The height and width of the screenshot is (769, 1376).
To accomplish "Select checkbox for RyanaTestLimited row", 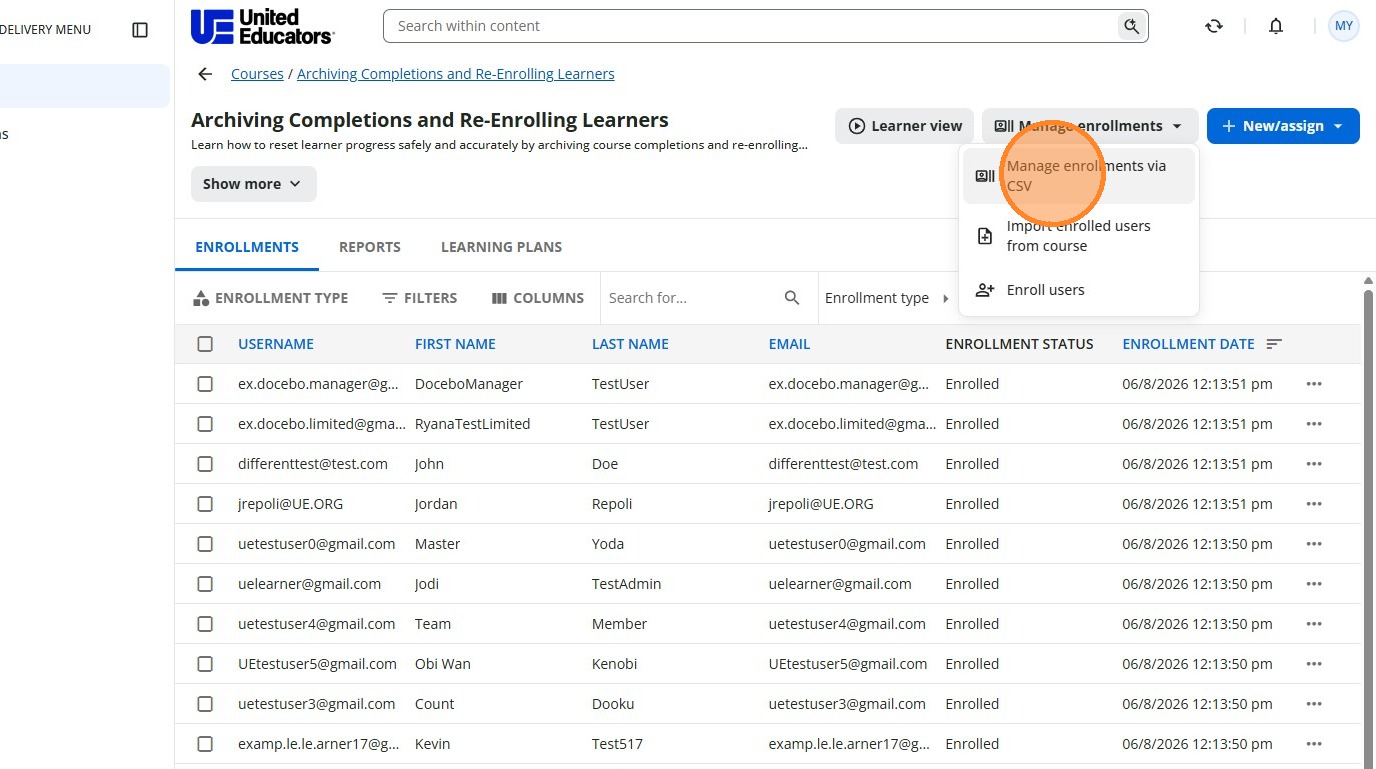I will tap(205, 424).
